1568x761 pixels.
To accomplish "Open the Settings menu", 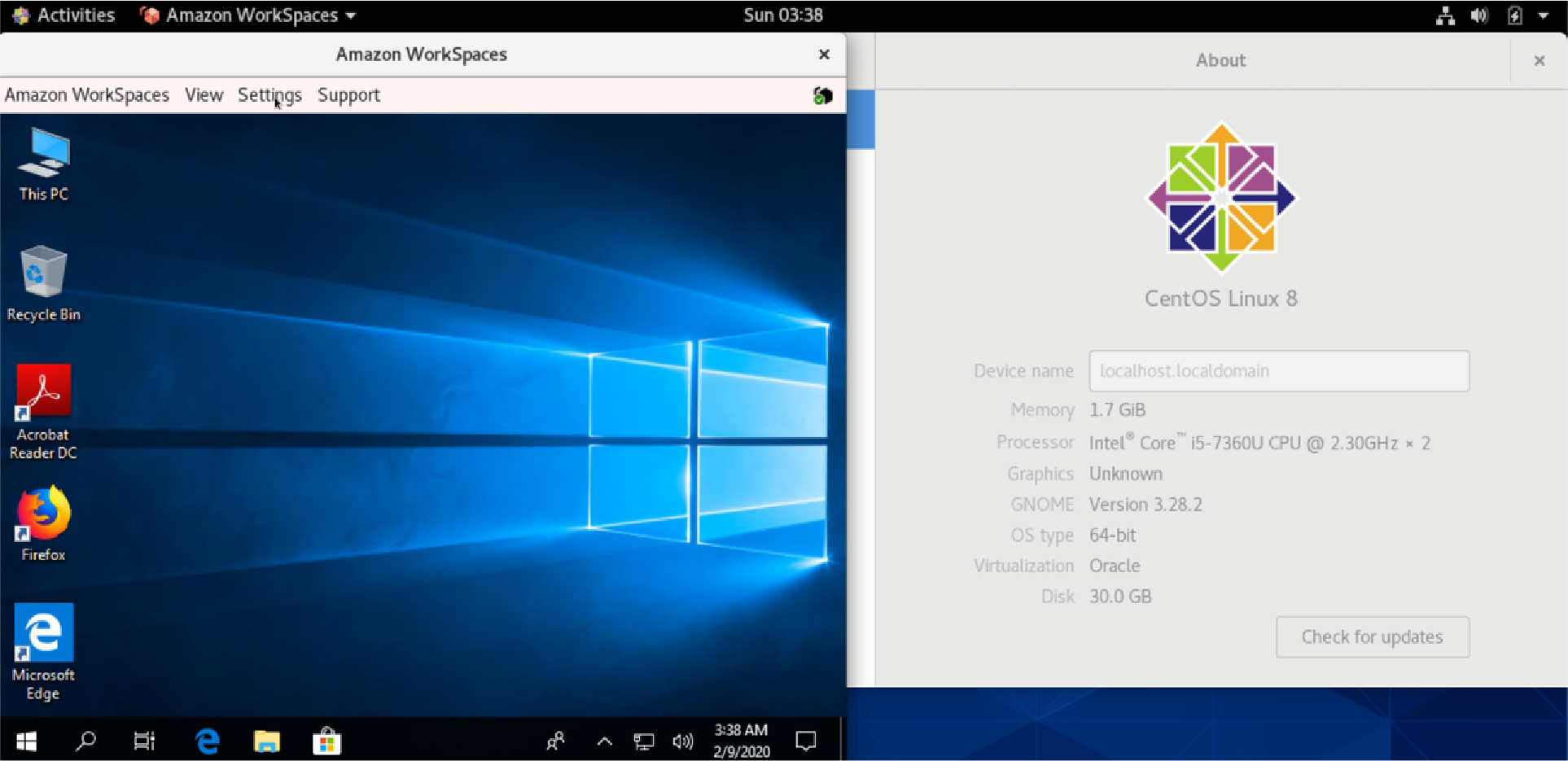I will point(269,95).
